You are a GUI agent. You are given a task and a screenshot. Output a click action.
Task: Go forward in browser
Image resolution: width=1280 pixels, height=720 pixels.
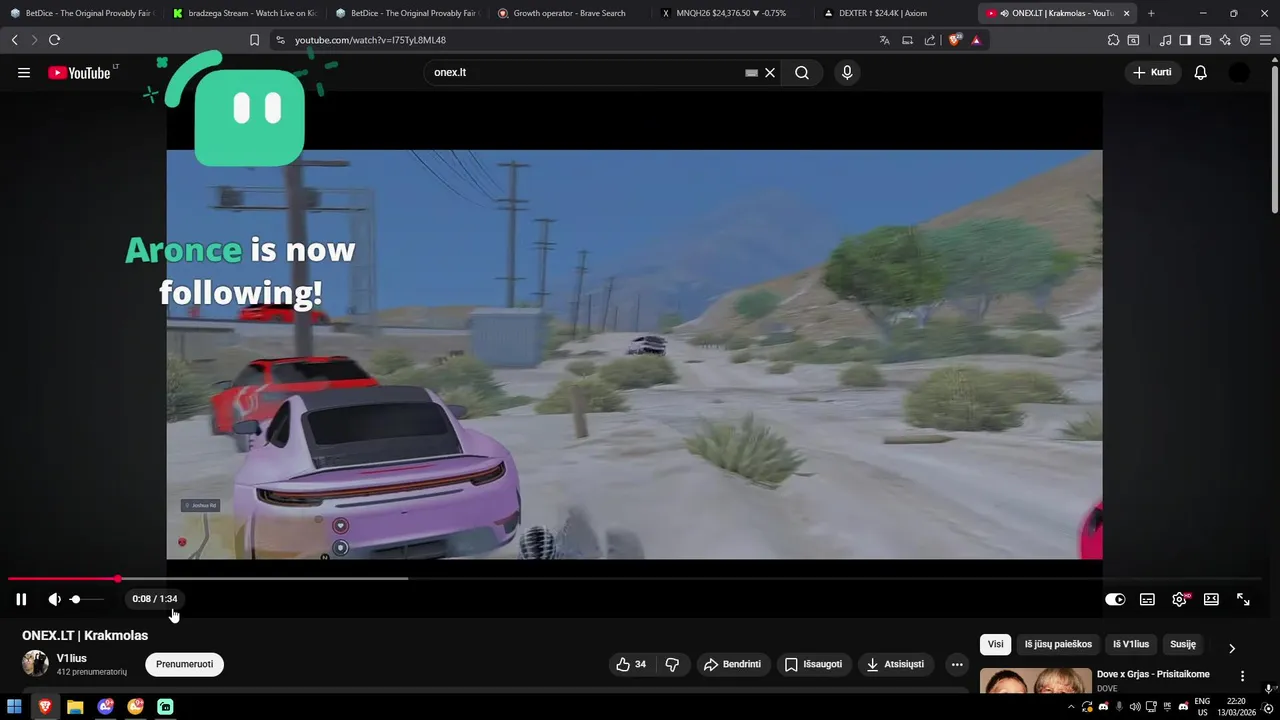tap(33, 40)
